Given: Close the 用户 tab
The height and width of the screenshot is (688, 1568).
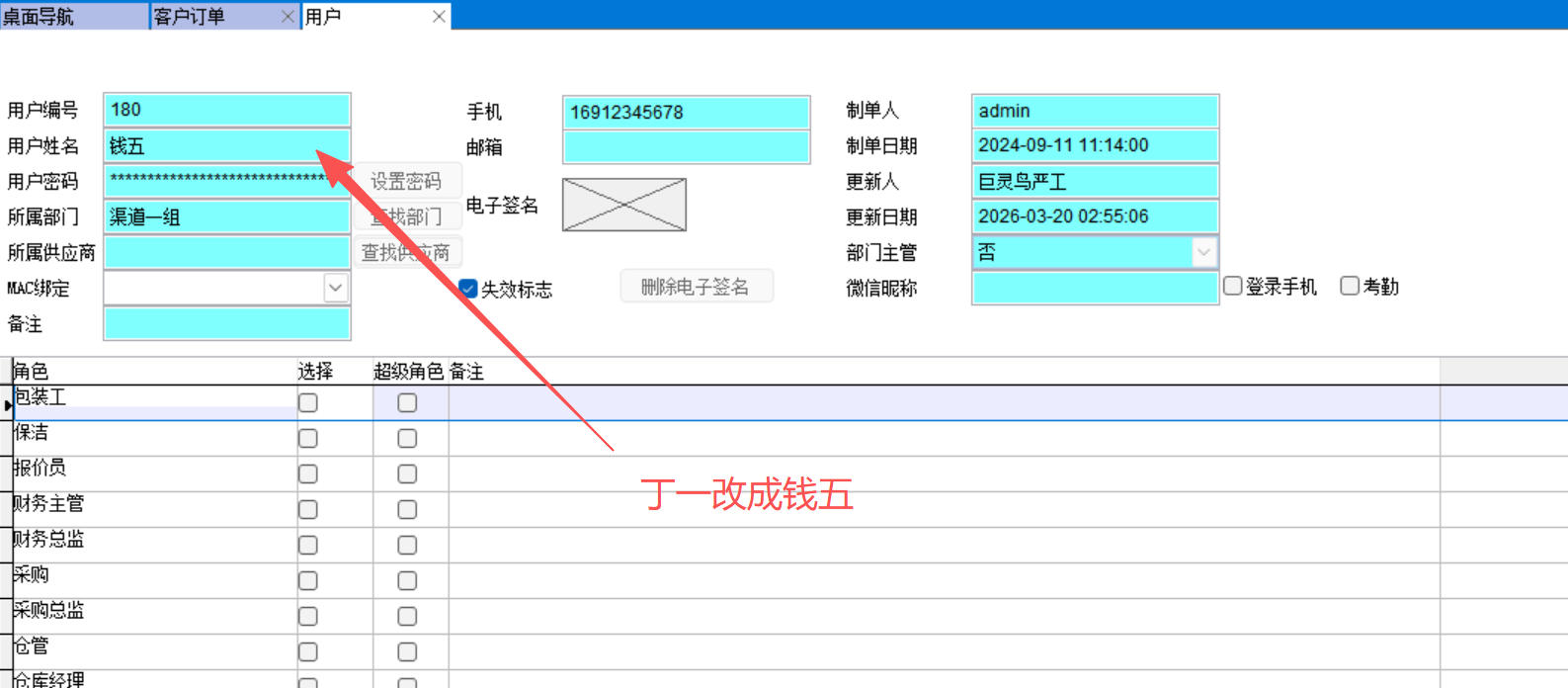Looking at the screenshot, I should click(439, 17).
